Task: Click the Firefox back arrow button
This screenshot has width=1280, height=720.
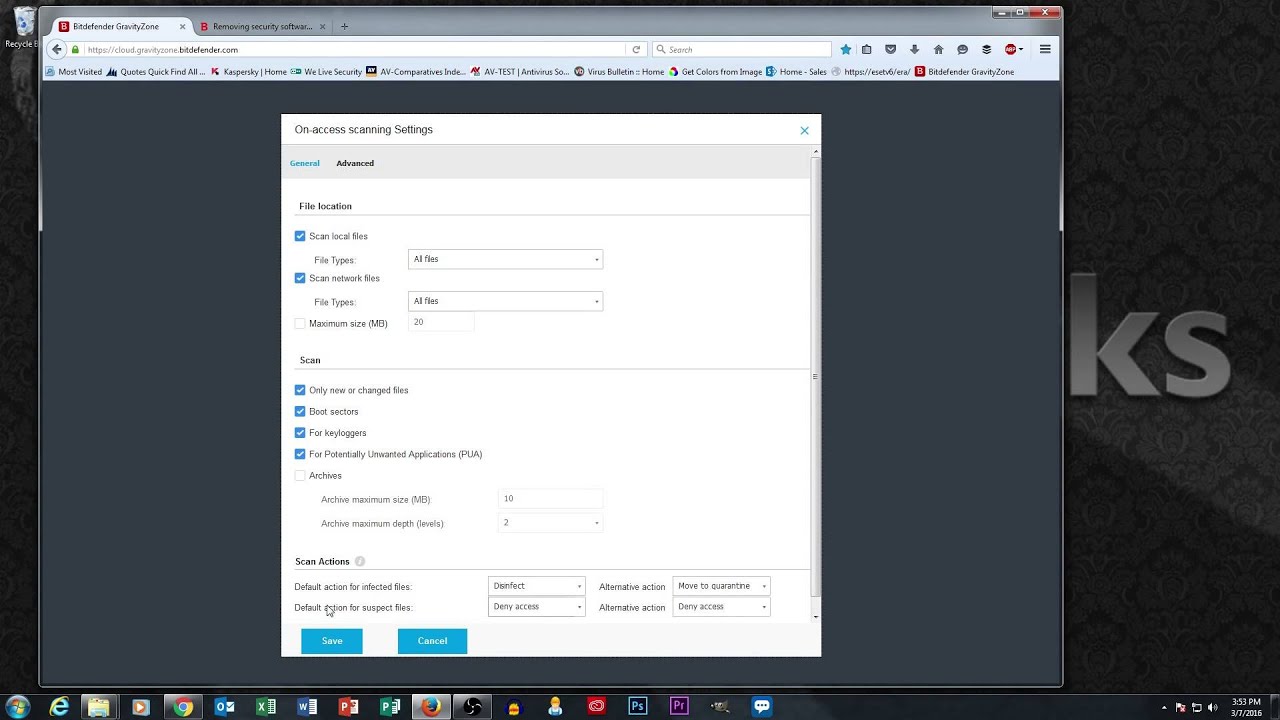Action: coord(57,49)
